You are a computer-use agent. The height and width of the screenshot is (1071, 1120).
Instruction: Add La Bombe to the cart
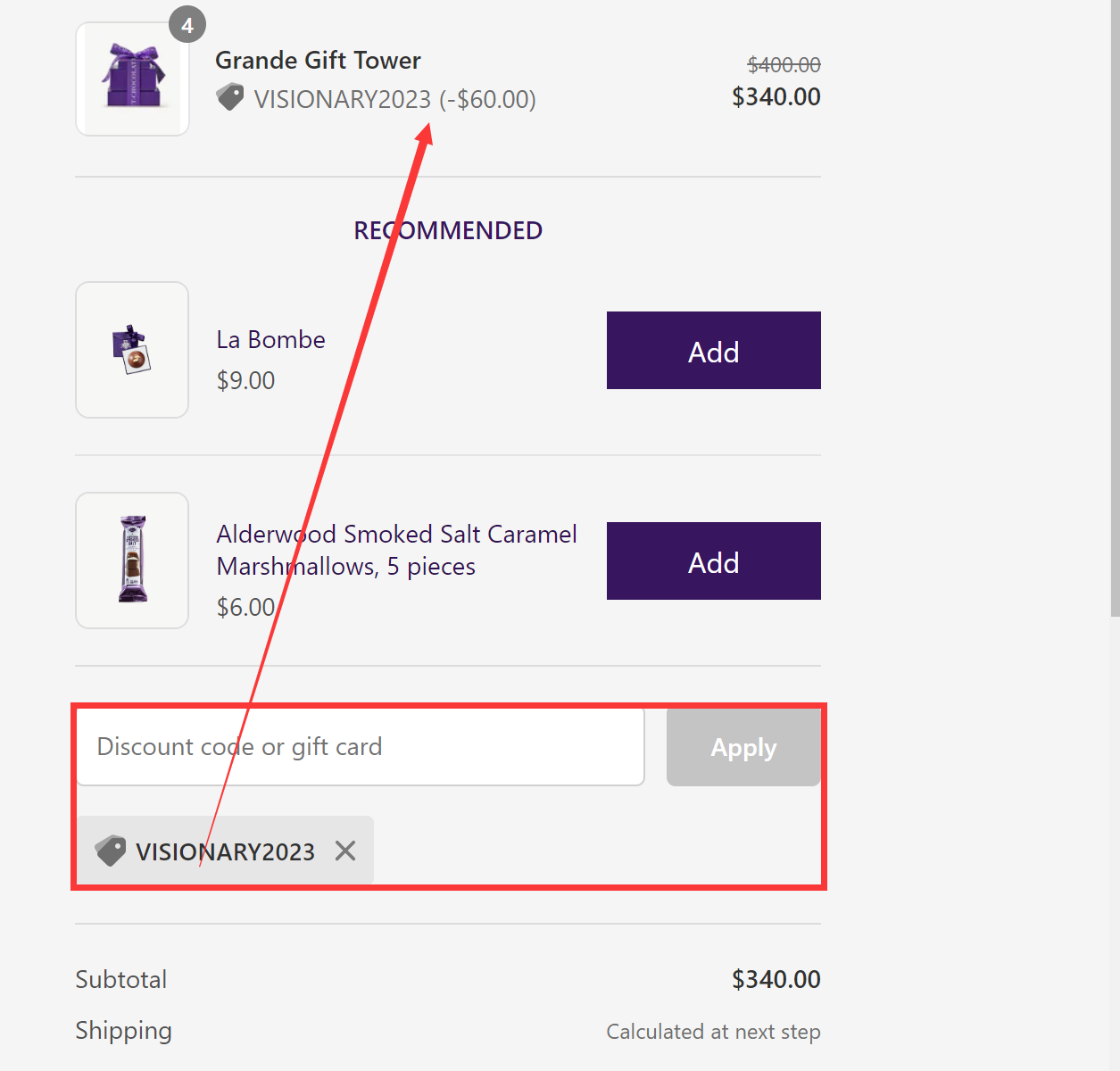pyautogui.click(x=713, y=351)
